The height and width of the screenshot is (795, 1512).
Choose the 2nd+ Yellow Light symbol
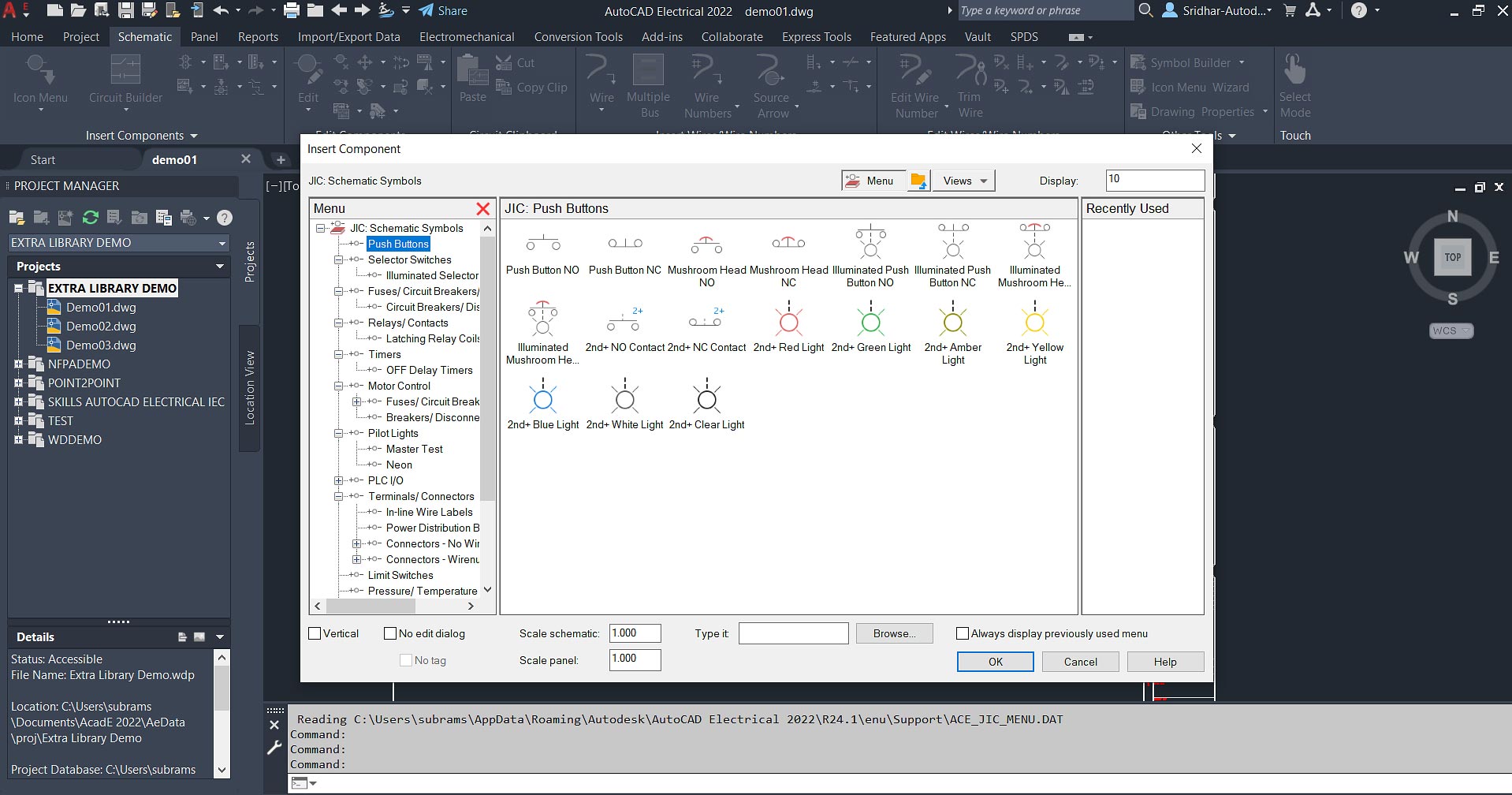click(x=1034, y=322)
